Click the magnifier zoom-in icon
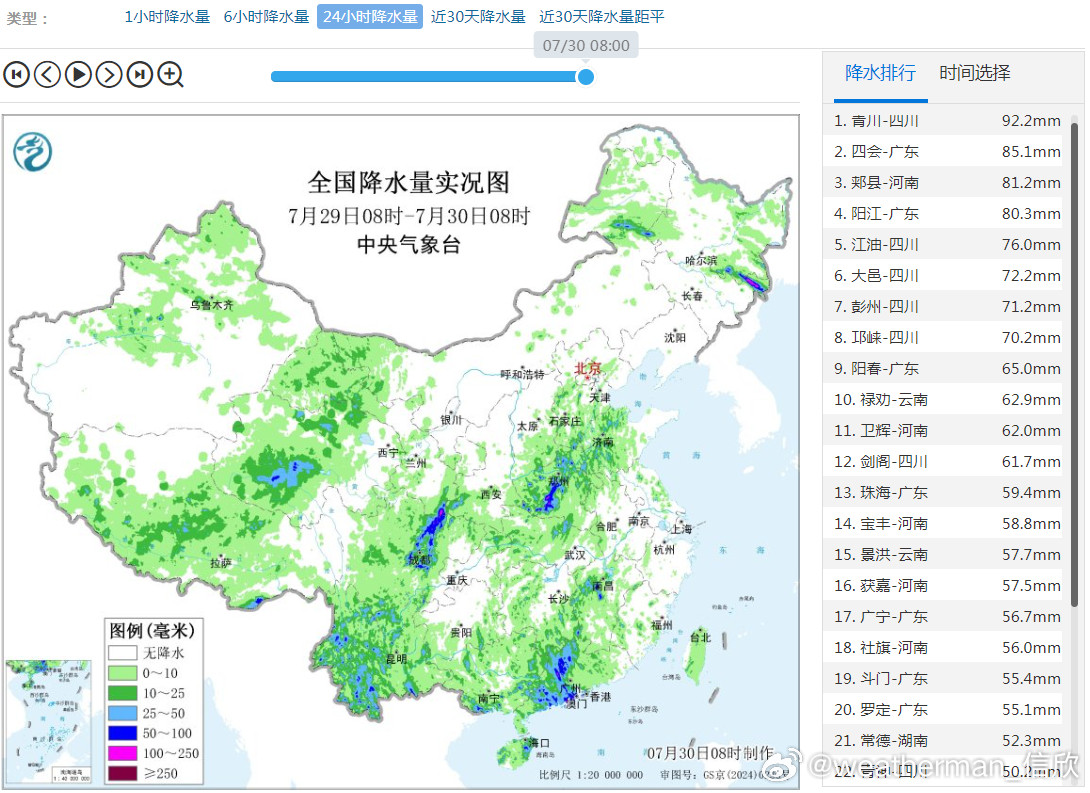The image size is (1090, 793). [x=171, y=74]
